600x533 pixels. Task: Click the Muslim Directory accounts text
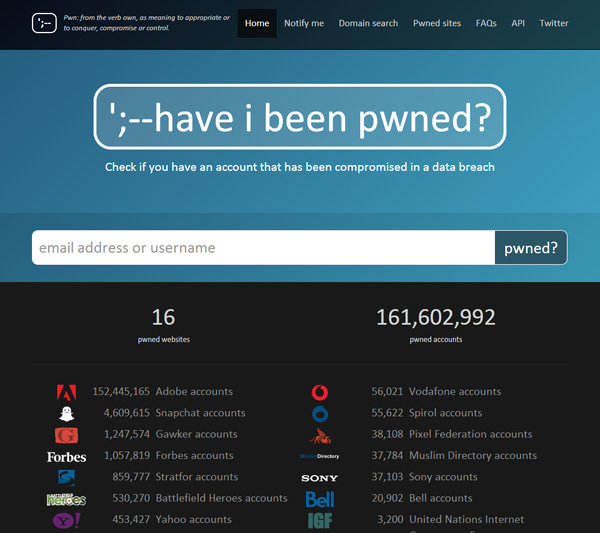[473, 456]
